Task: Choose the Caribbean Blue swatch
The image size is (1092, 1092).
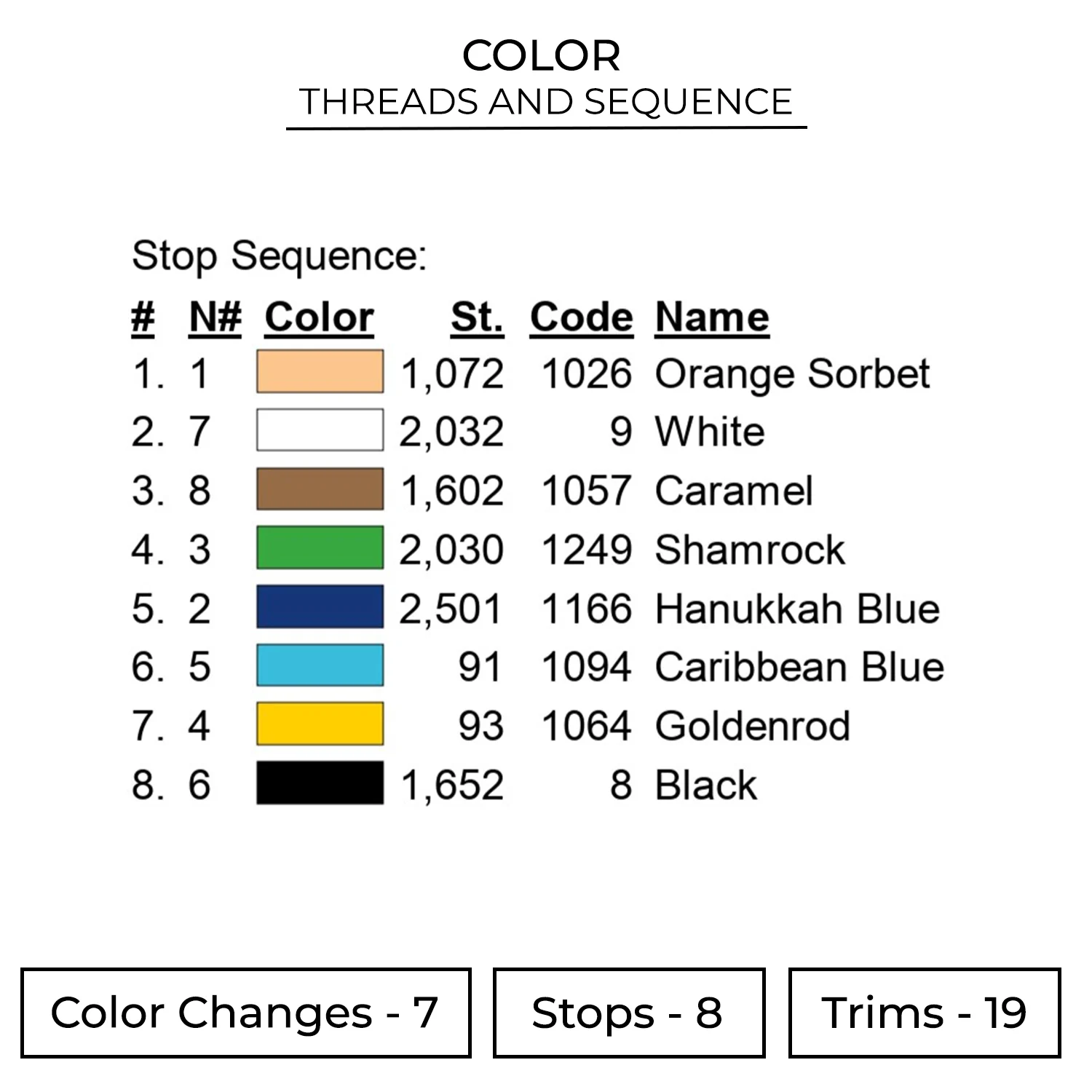Action: coord(320,665)
